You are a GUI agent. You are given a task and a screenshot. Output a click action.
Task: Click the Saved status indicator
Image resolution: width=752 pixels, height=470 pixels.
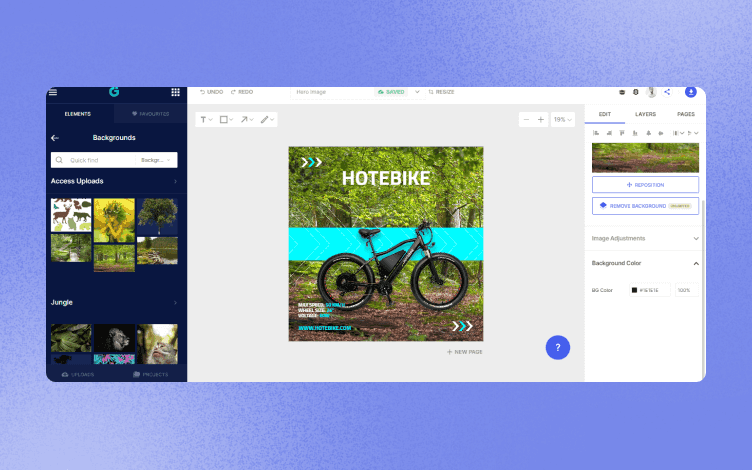coord(391,92)
